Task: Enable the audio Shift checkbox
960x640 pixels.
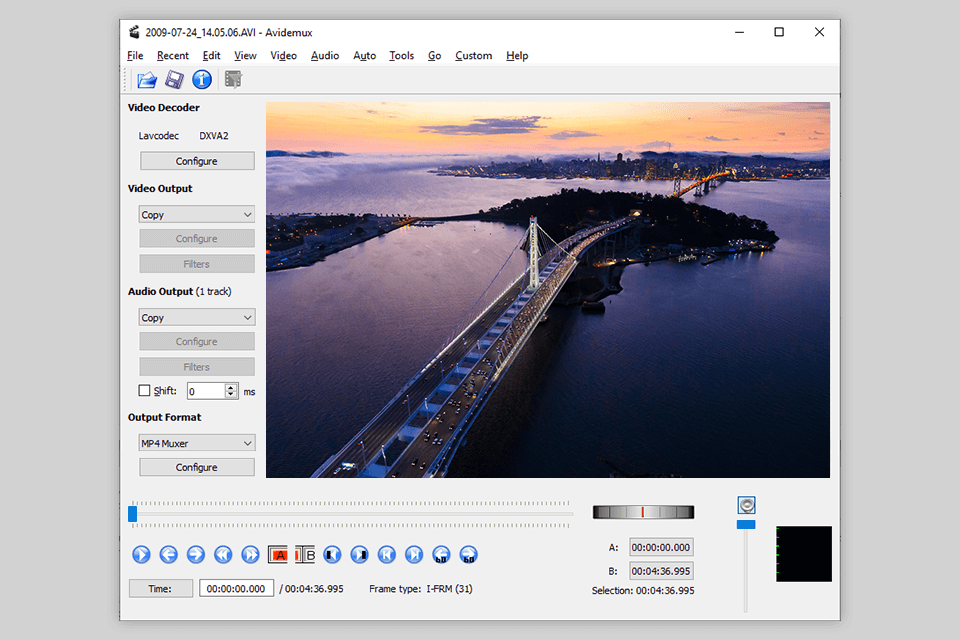Action: tap(145, 391)
